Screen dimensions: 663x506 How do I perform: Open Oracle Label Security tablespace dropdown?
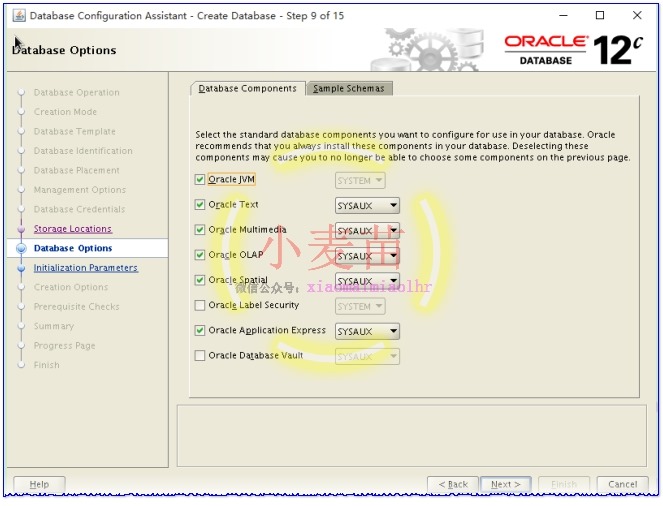[360, 306]
